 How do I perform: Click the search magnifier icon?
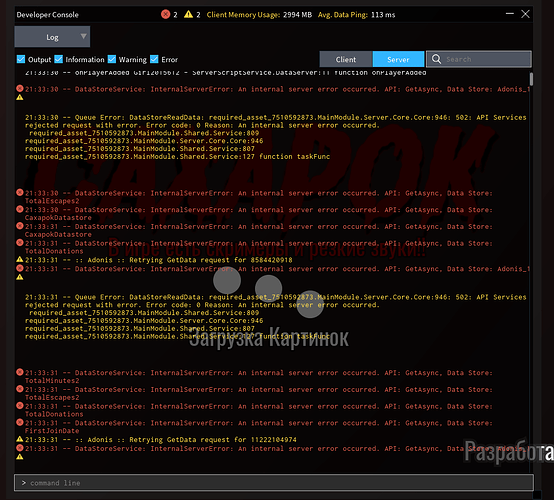click(436, 59)
